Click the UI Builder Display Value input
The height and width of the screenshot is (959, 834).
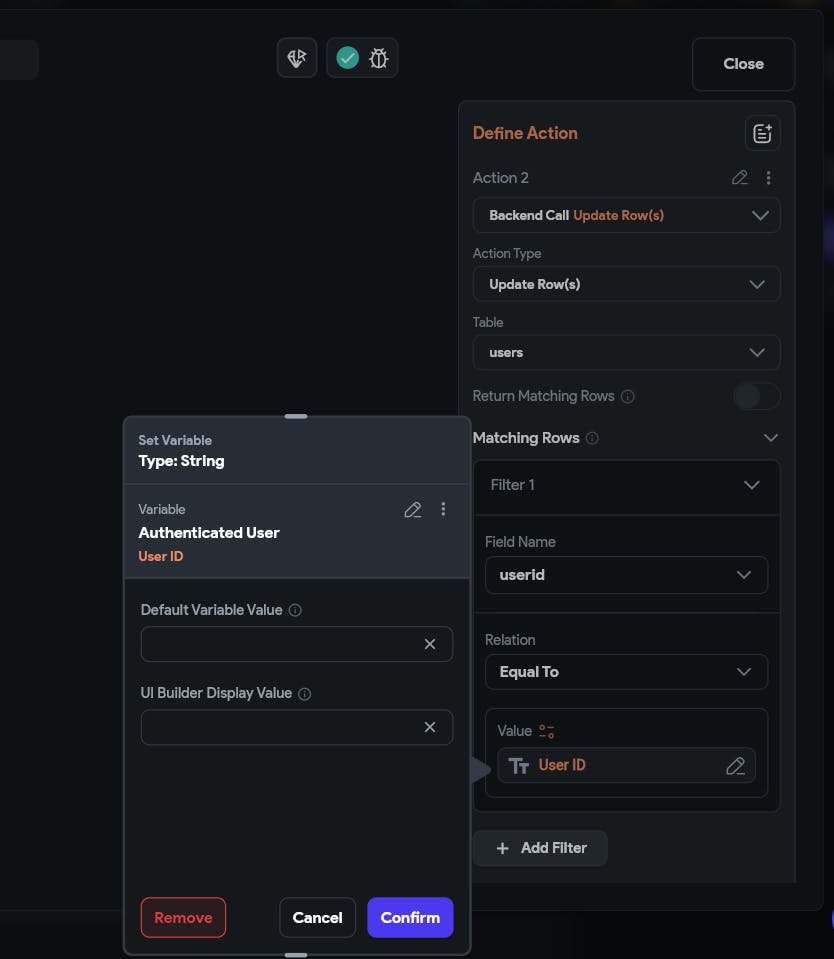[x=282, y=728]
